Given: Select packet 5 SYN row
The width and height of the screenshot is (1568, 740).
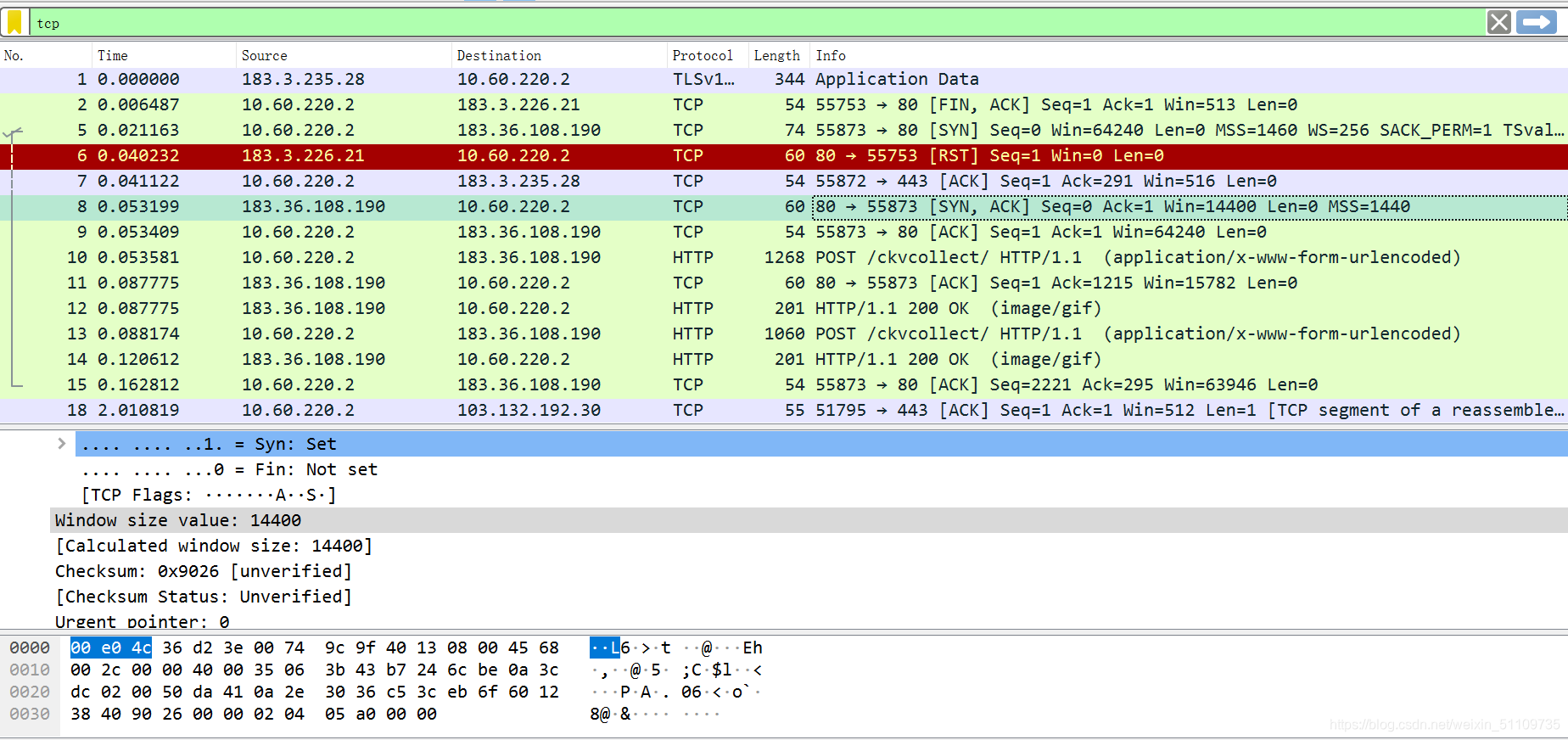Looking at the screenshot, I should 784,130.
